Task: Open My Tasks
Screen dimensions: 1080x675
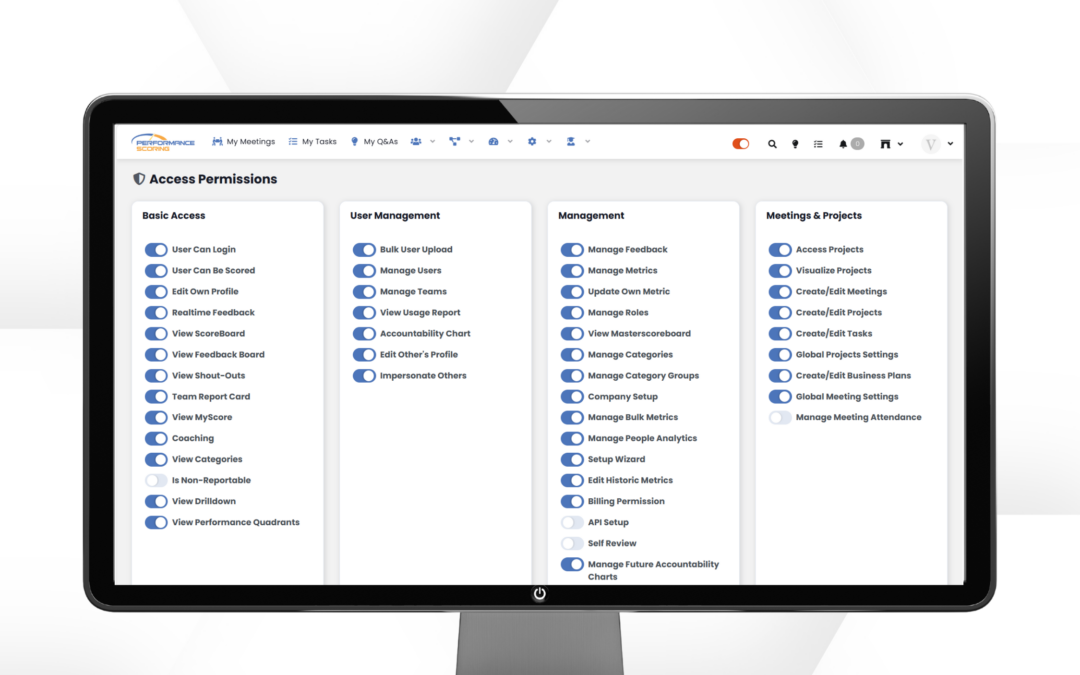Action: coord(312,141)
